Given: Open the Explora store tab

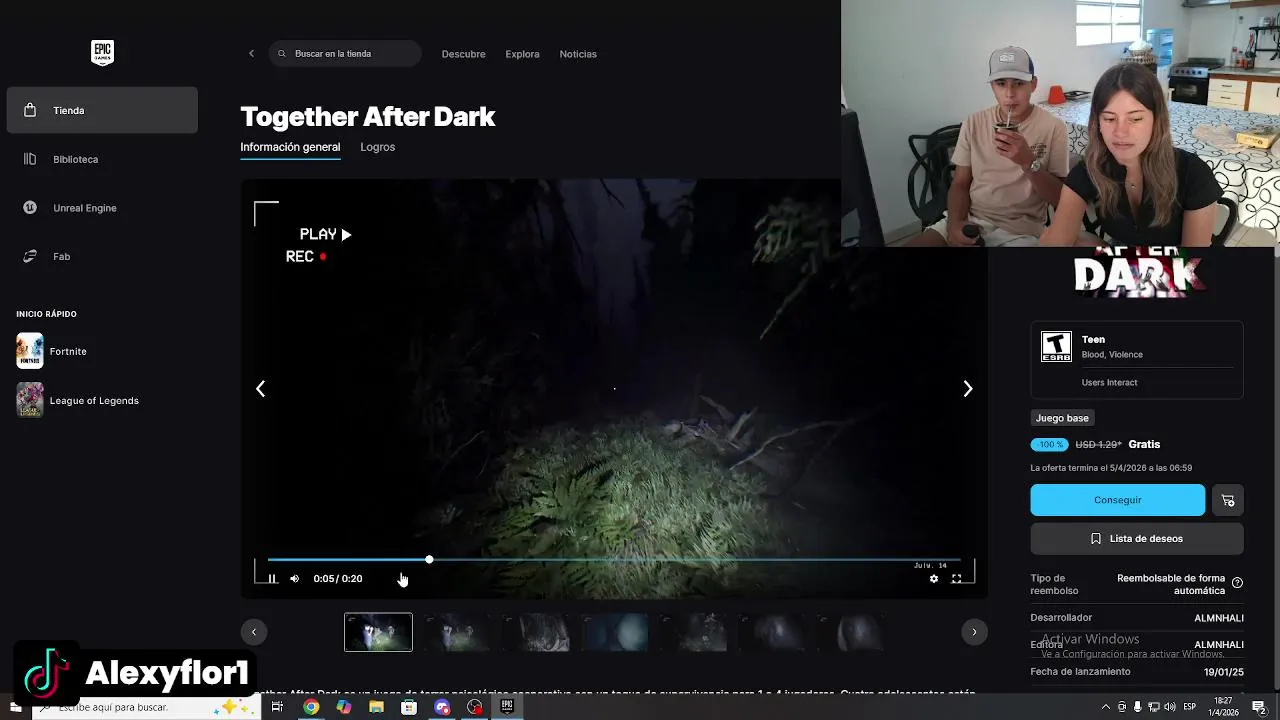Looking at the screenshot, I should [x=522, y=54].
